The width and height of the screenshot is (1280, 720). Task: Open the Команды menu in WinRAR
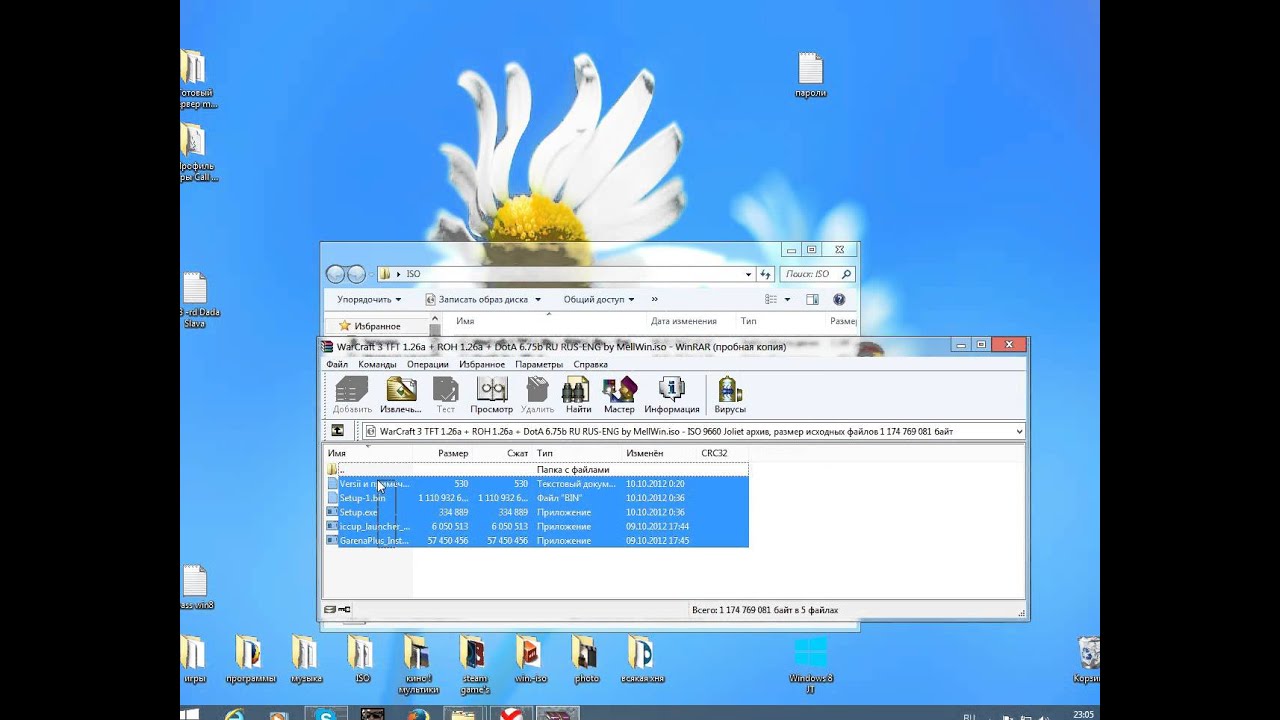[377, 364]
